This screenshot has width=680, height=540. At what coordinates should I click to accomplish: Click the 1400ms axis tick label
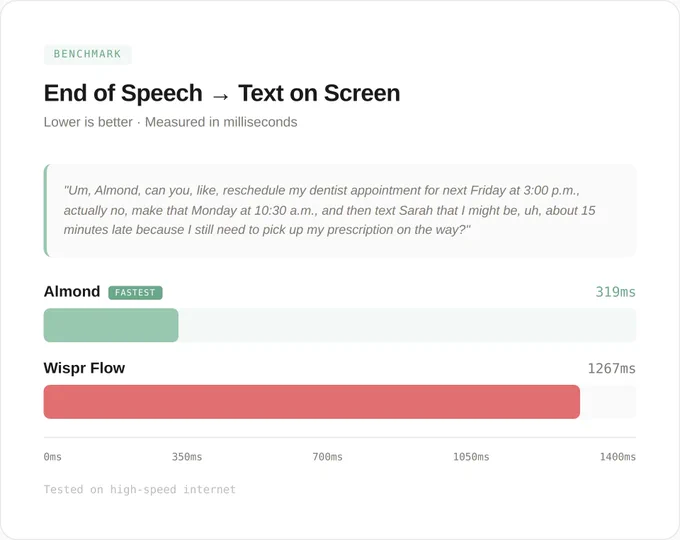[x=618, y=457]
